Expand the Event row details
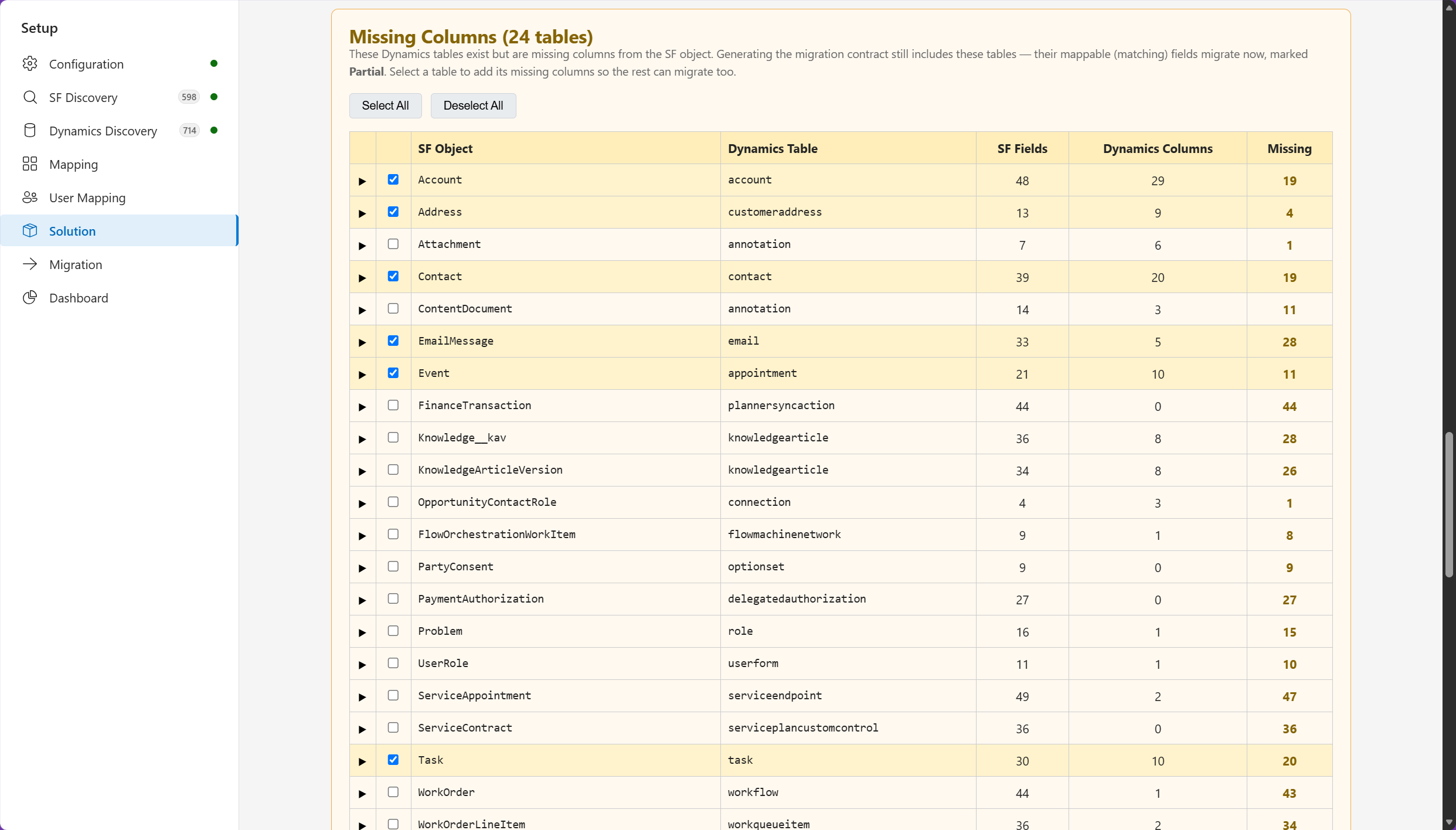Image resolution: width=1456 pixels, height=830 pixels. pos(362,375)
